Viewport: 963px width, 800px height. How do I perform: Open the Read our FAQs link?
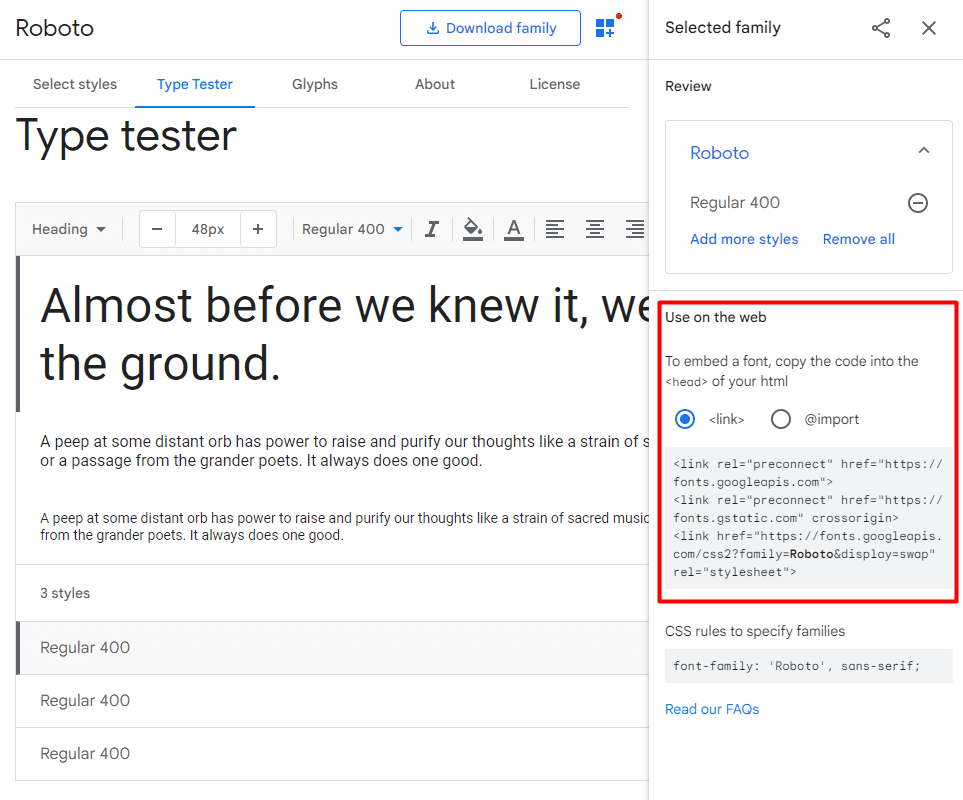click(x=712, y=709)
